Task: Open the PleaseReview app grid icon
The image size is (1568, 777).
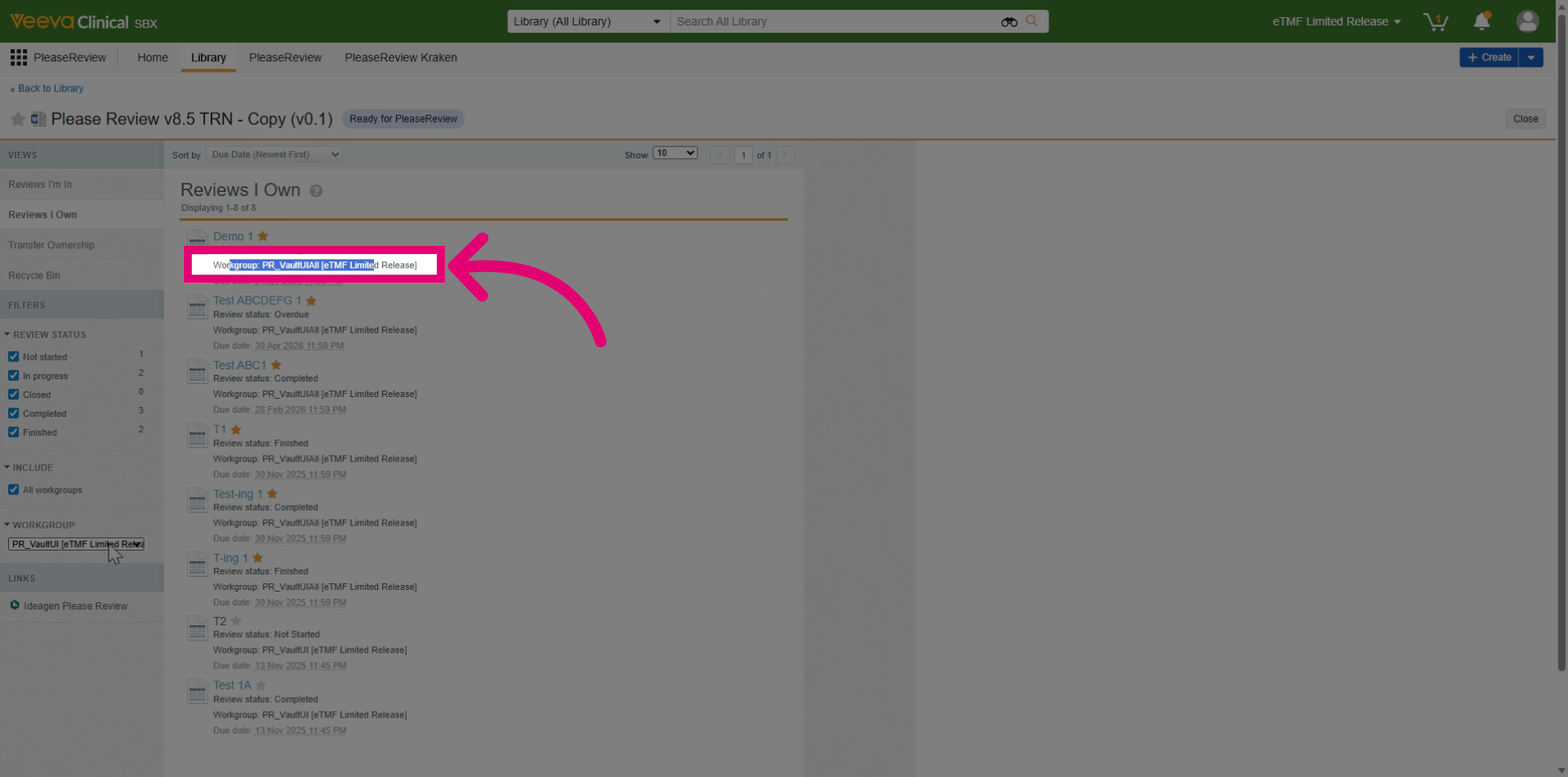Action: pos(19,57)
